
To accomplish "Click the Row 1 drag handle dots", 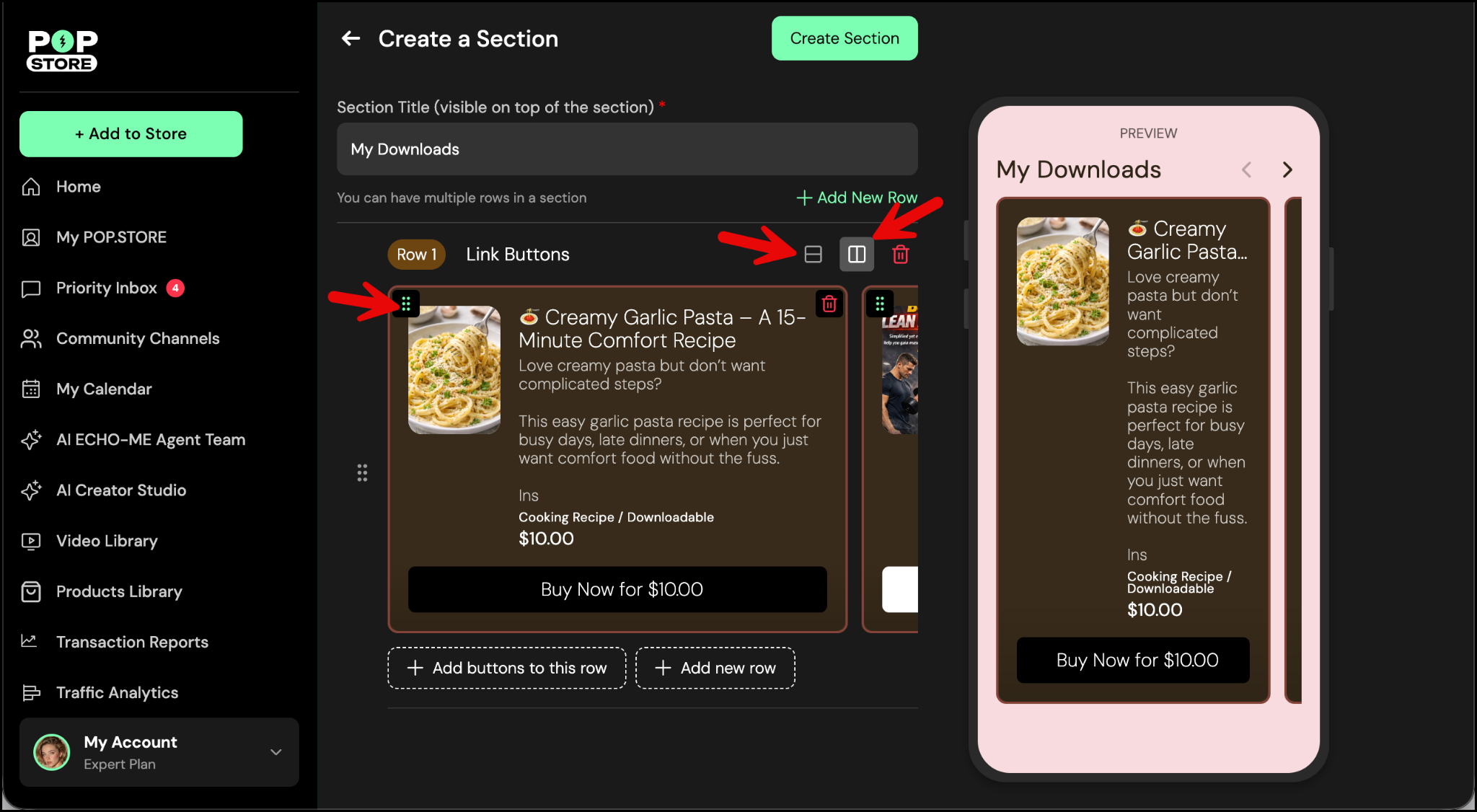I will [362, 472].
